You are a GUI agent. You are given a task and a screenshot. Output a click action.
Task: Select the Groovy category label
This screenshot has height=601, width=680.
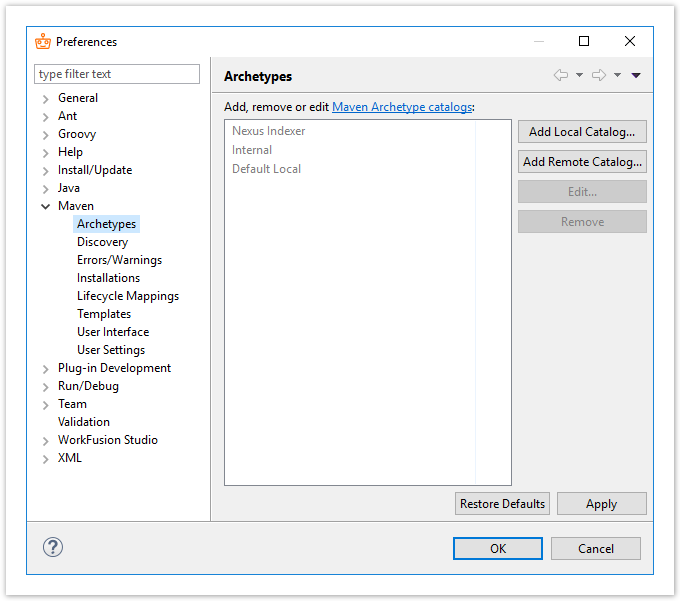pos(77,134)
